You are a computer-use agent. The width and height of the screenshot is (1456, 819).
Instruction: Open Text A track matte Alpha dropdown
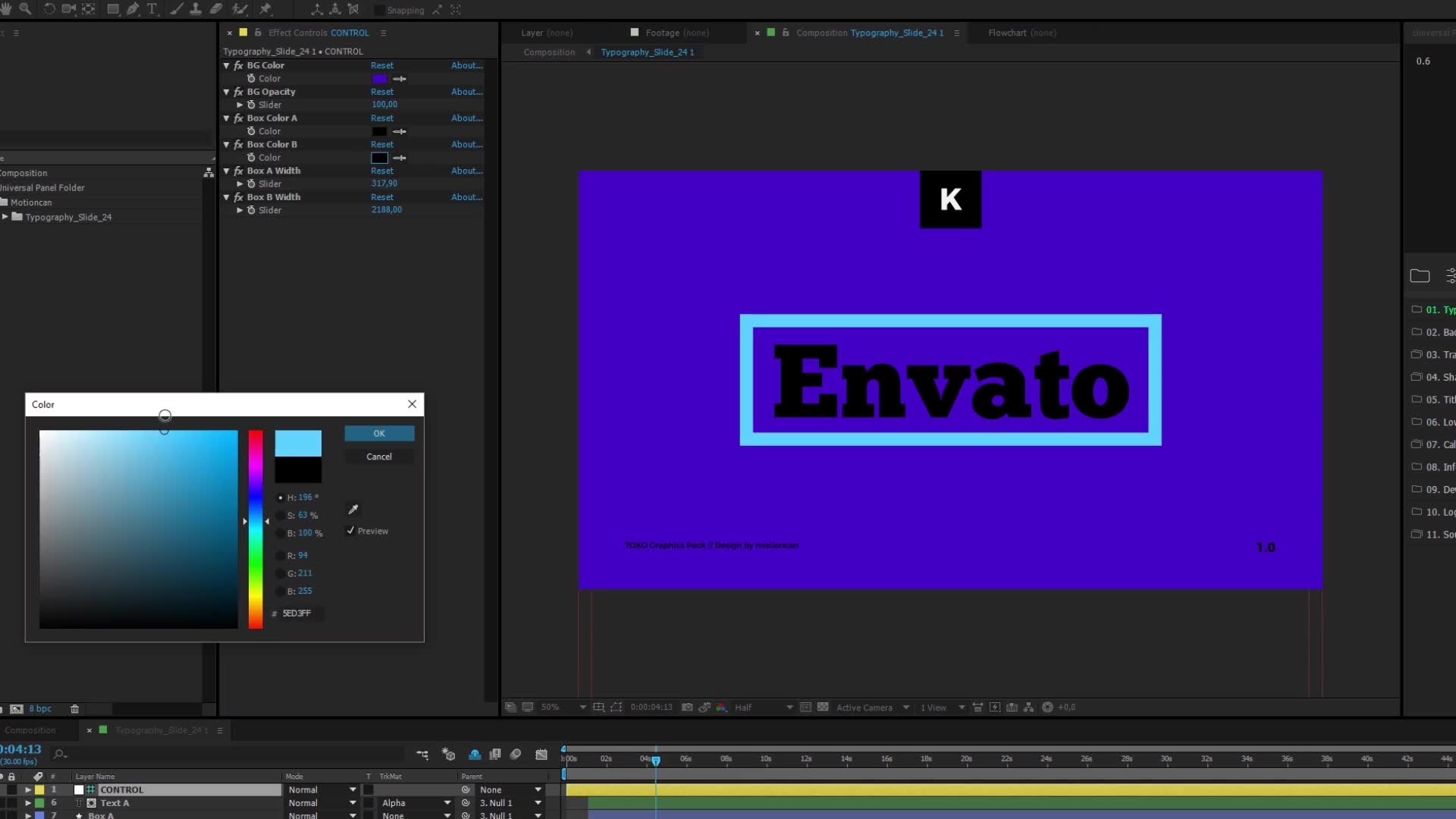(x=416, y=803)
